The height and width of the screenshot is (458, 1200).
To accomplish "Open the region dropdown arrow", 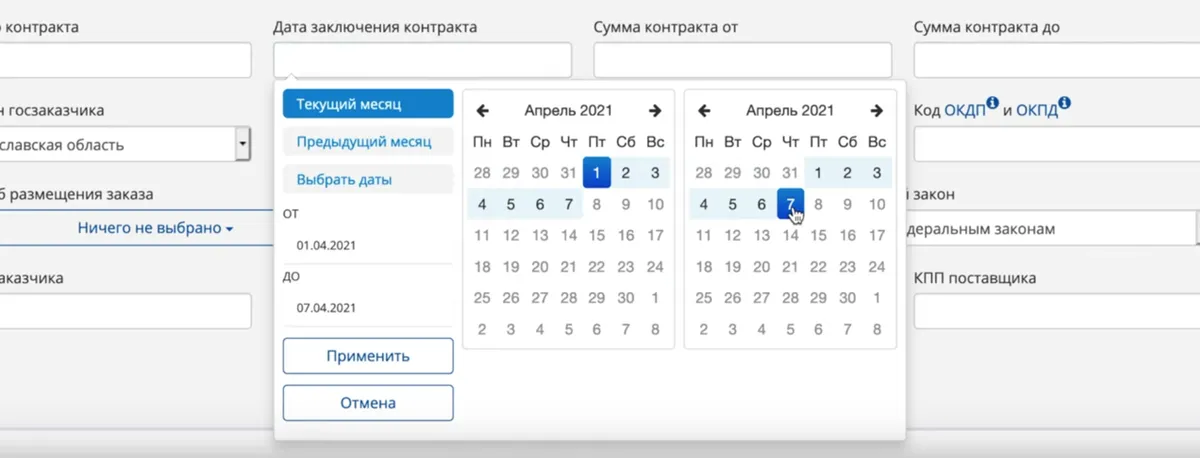I will [242, 145].
